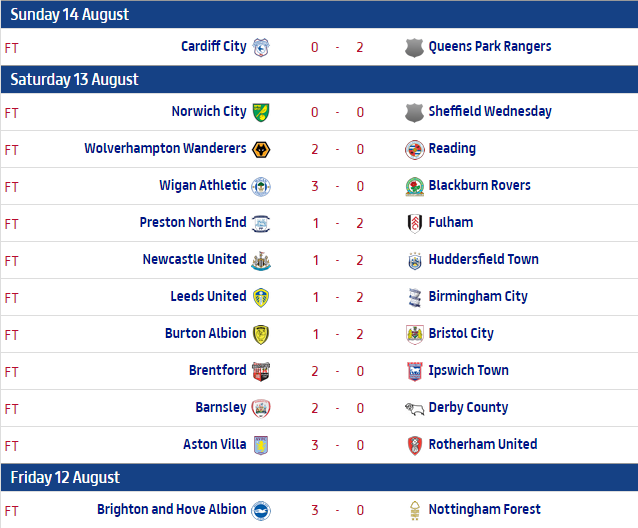Click the Norwich City club crest
Screen dimensions: 638x528
point(261,112)
